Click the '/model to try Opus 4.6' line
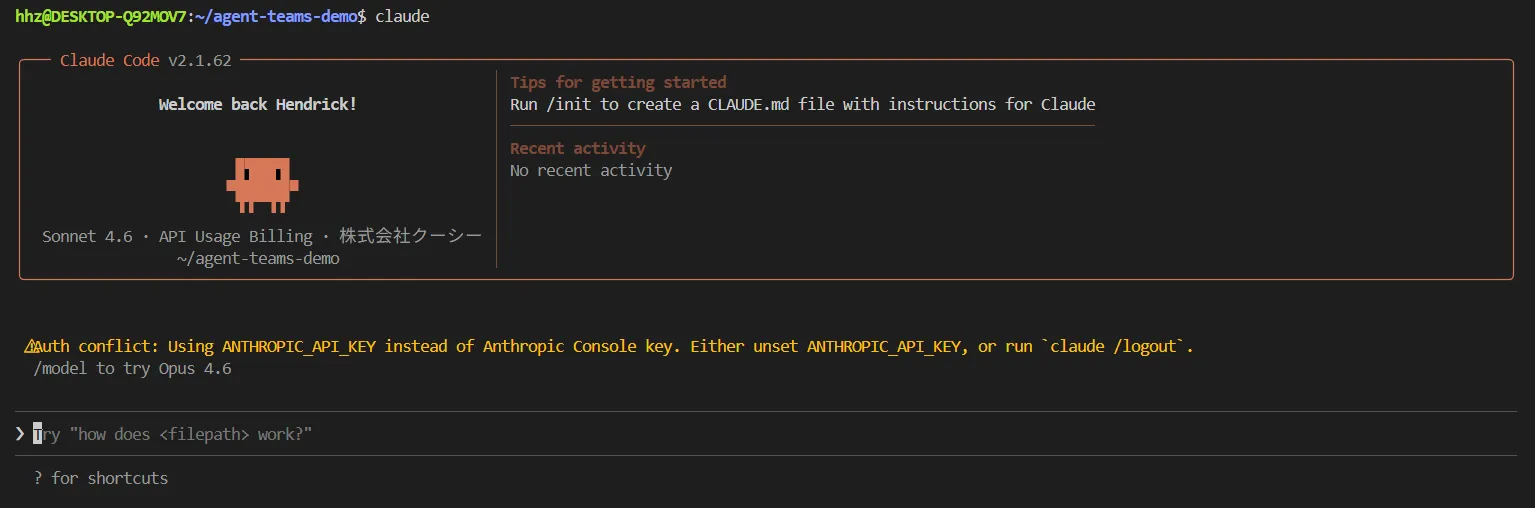 132,369
